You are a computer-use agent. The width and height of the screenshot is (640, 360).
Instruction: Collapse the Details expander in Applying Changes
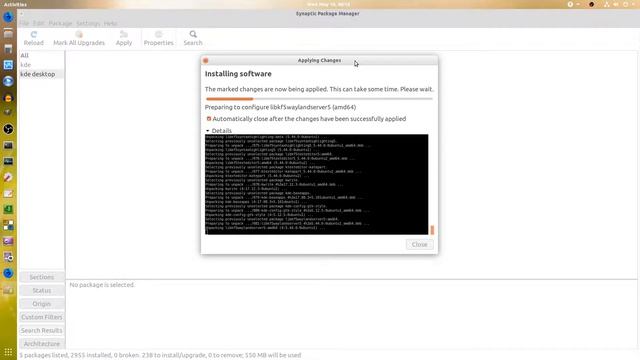(219, 131)
